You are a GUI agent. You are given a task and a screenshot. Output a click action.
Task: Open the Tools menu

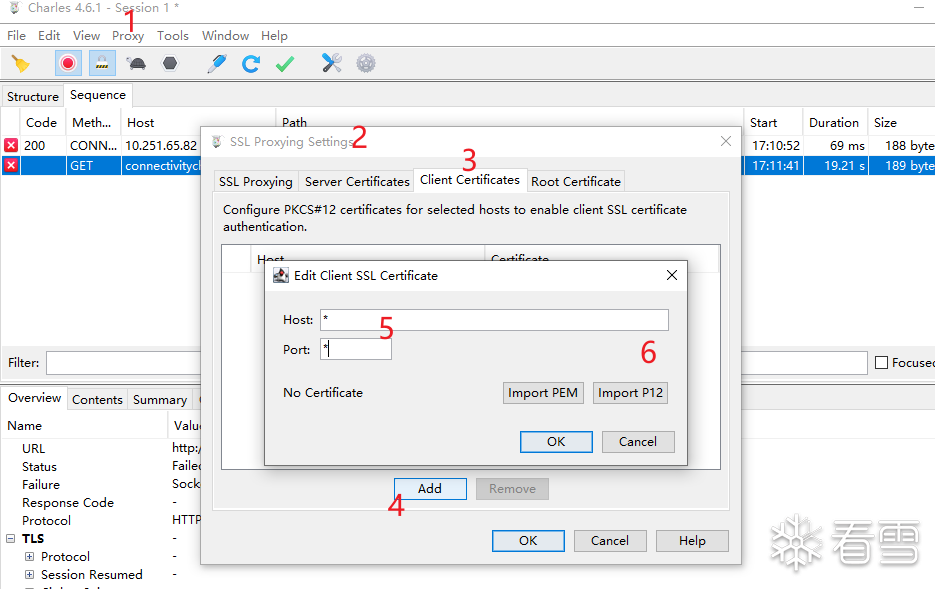(x=173, y=36)
